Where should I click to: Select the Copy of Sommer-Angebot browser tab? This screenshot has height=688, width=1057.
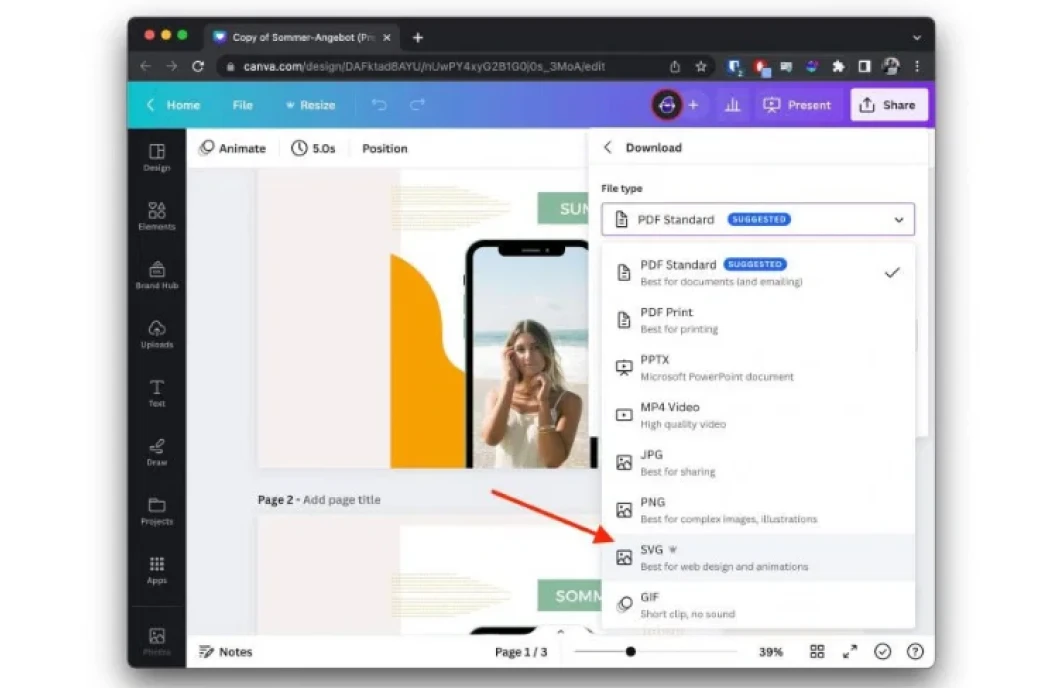pos(302,38)
